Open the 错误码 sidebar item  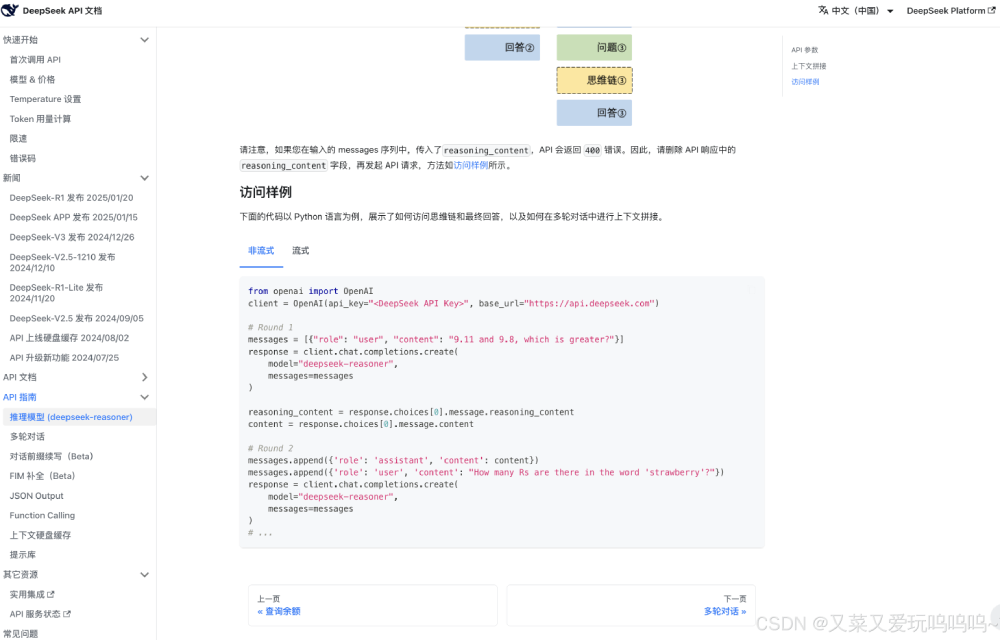23,158
